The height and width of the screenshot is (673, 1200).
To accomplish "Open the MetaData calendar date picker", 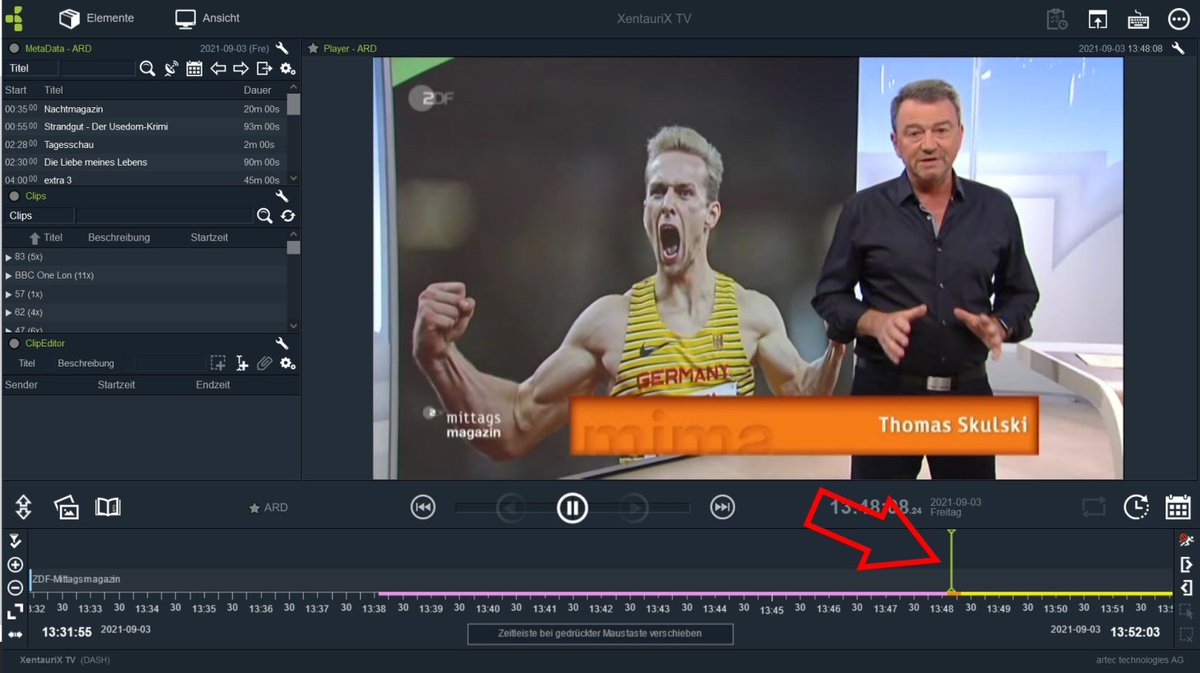I will pyautogui.click(x=194, y=68).
